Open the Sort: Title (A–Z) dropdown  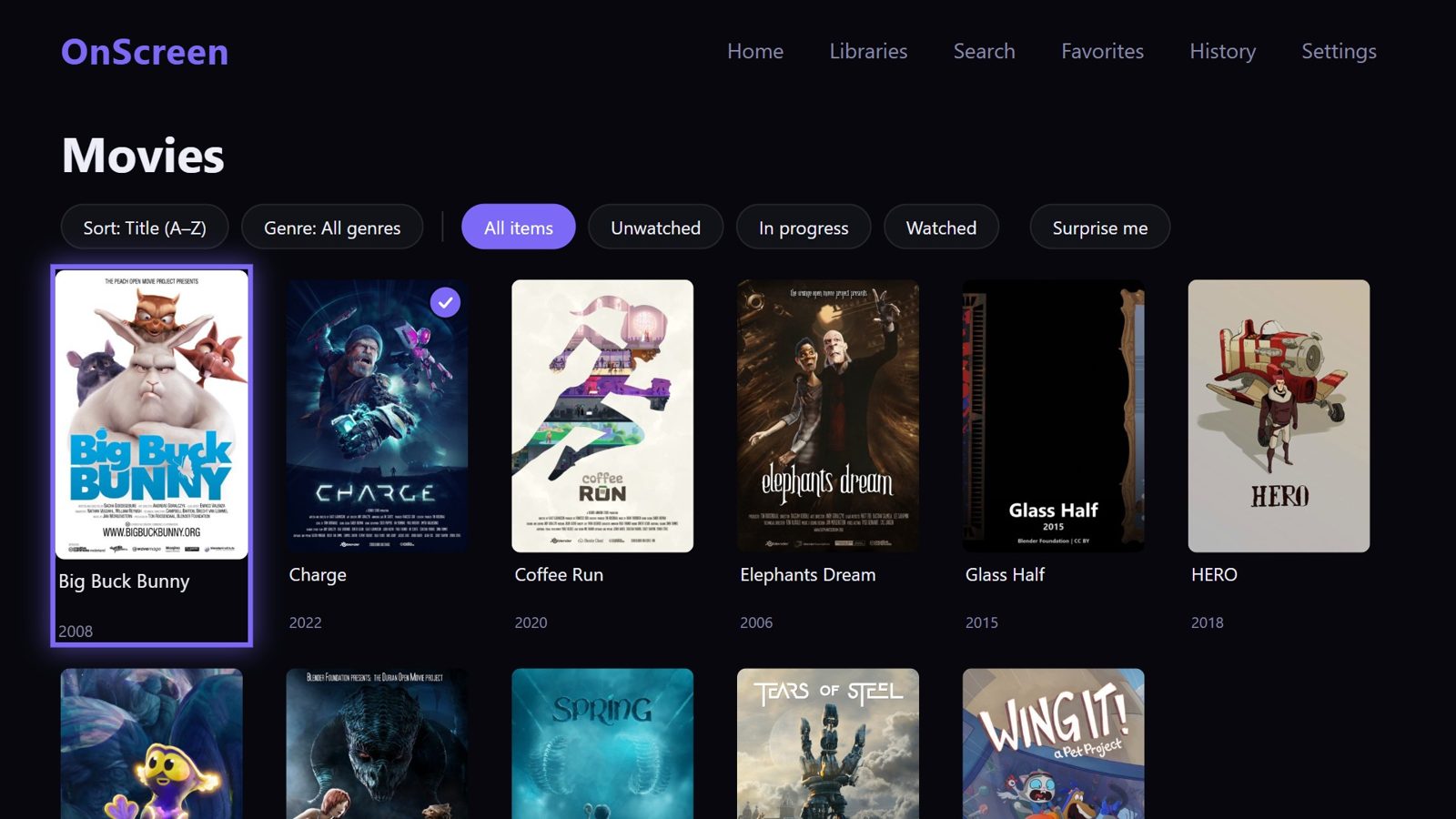tap(145, 227)
